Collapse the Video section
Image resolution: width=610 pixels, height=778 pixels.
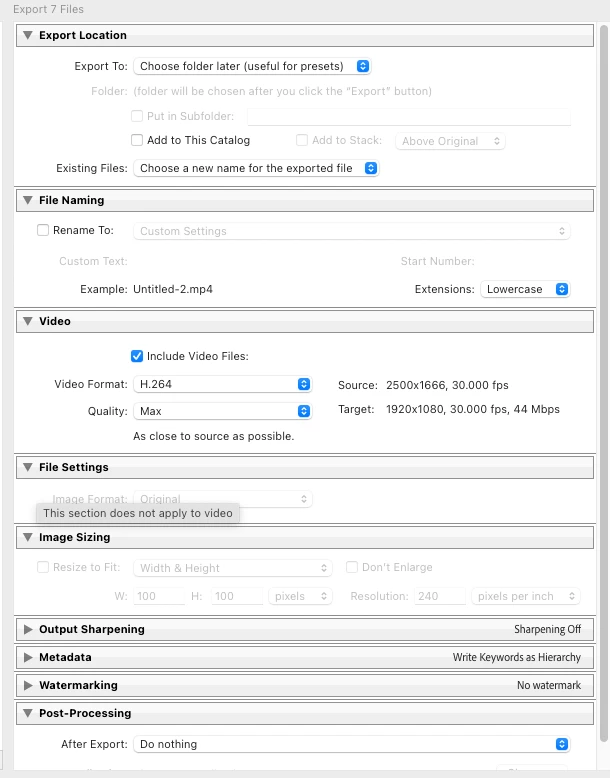tap(28, 321)
